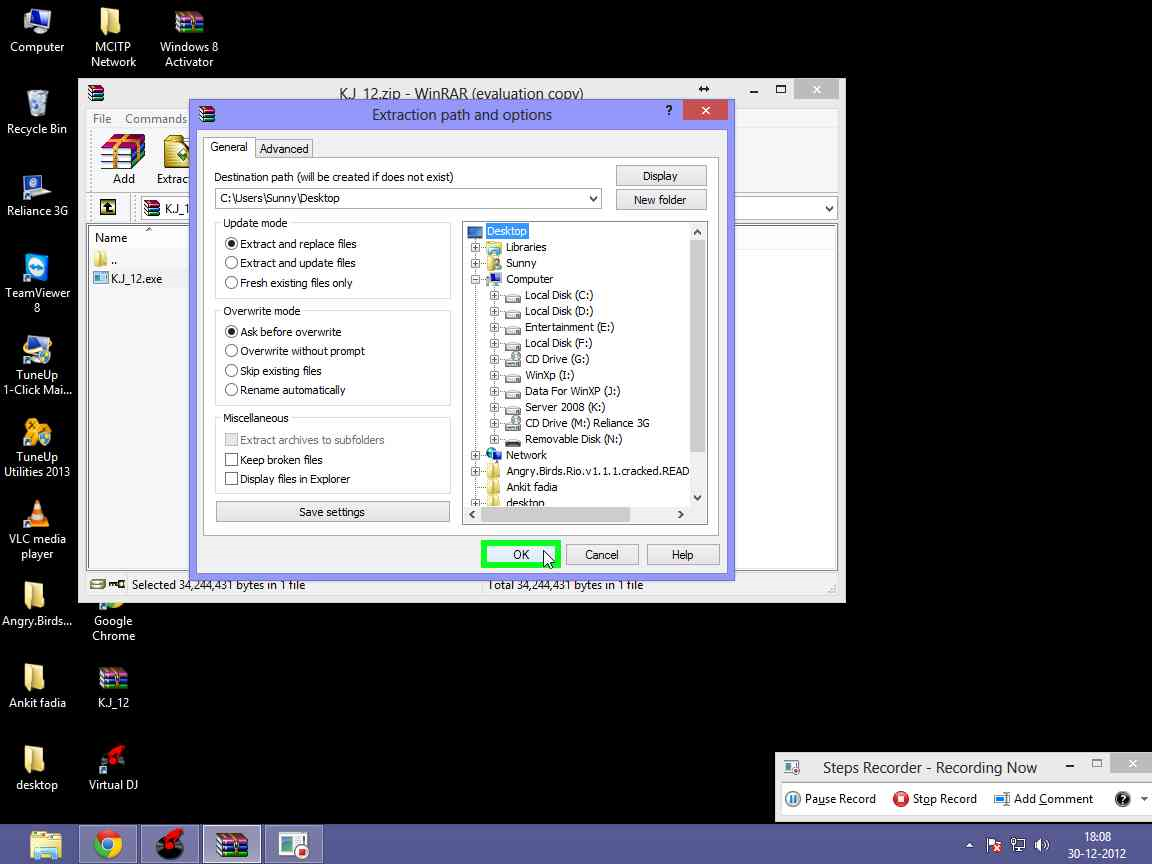Open File Explorer from the taskbar

pyautogui.click(x=46, y=845)
